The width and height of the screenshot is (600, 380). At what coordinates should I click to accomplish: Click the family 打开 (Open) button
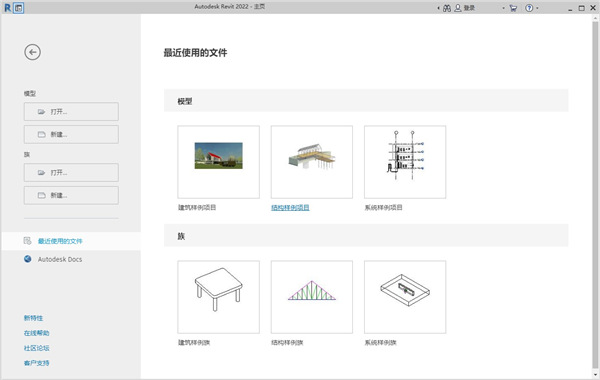pyautogui.click(x=71, y=173)
